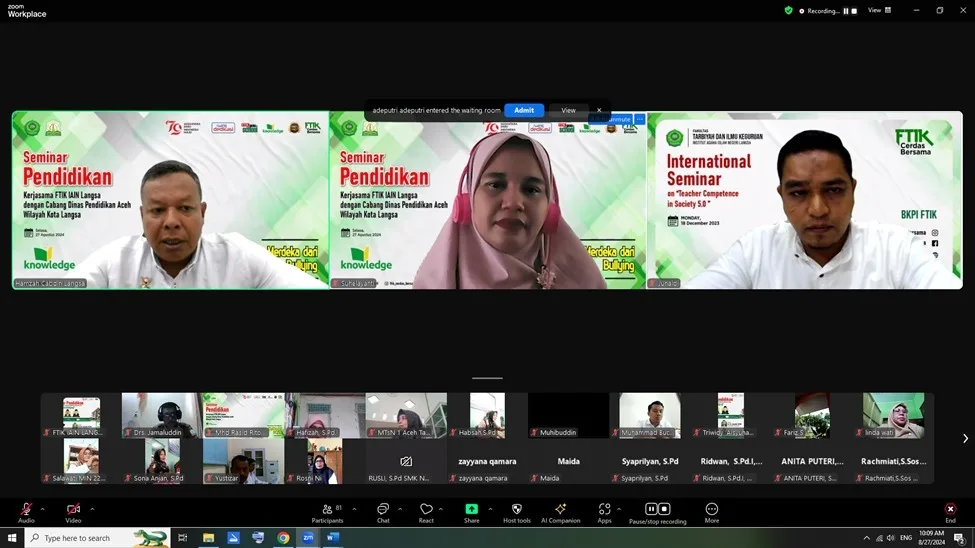
Task: Expand video options arrow beside Video
Action: (92, 509)
